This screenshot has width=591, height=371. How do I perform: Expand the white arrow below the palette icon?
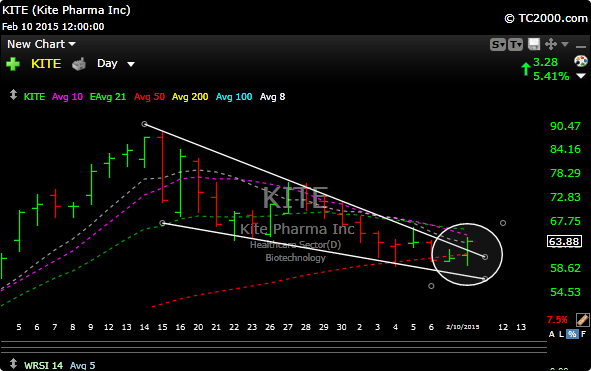[581, 76]
